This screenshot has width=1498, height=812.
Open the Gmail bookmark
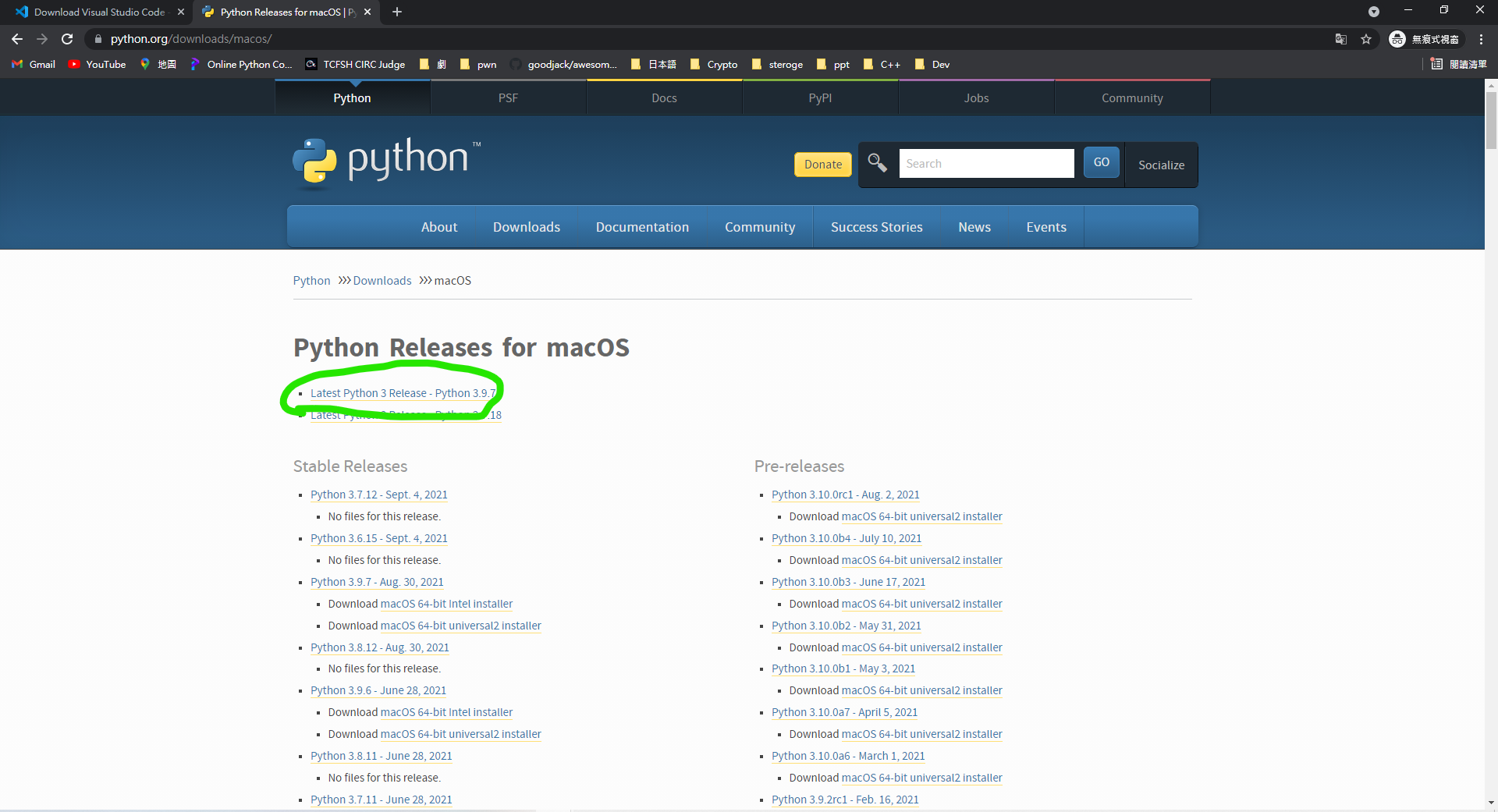34,64
